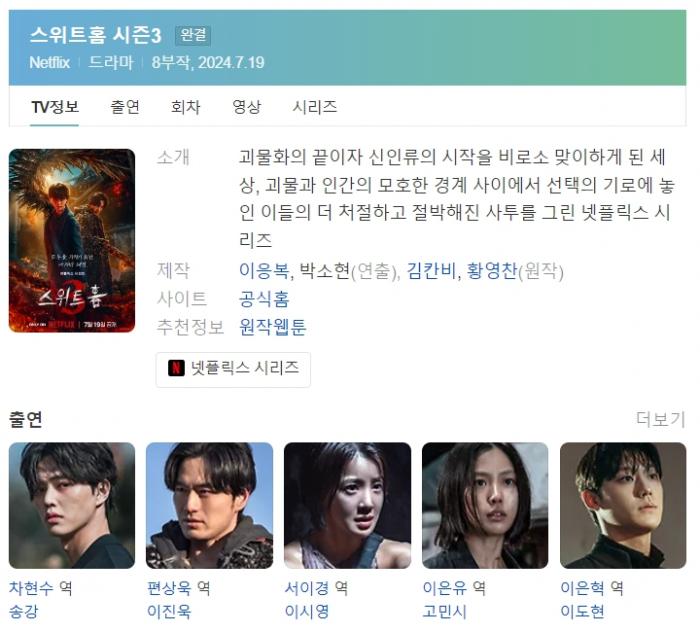Open the 원작웹툰 recommendation link
Screen dimensions: 700x632
[x=272, y=327]
